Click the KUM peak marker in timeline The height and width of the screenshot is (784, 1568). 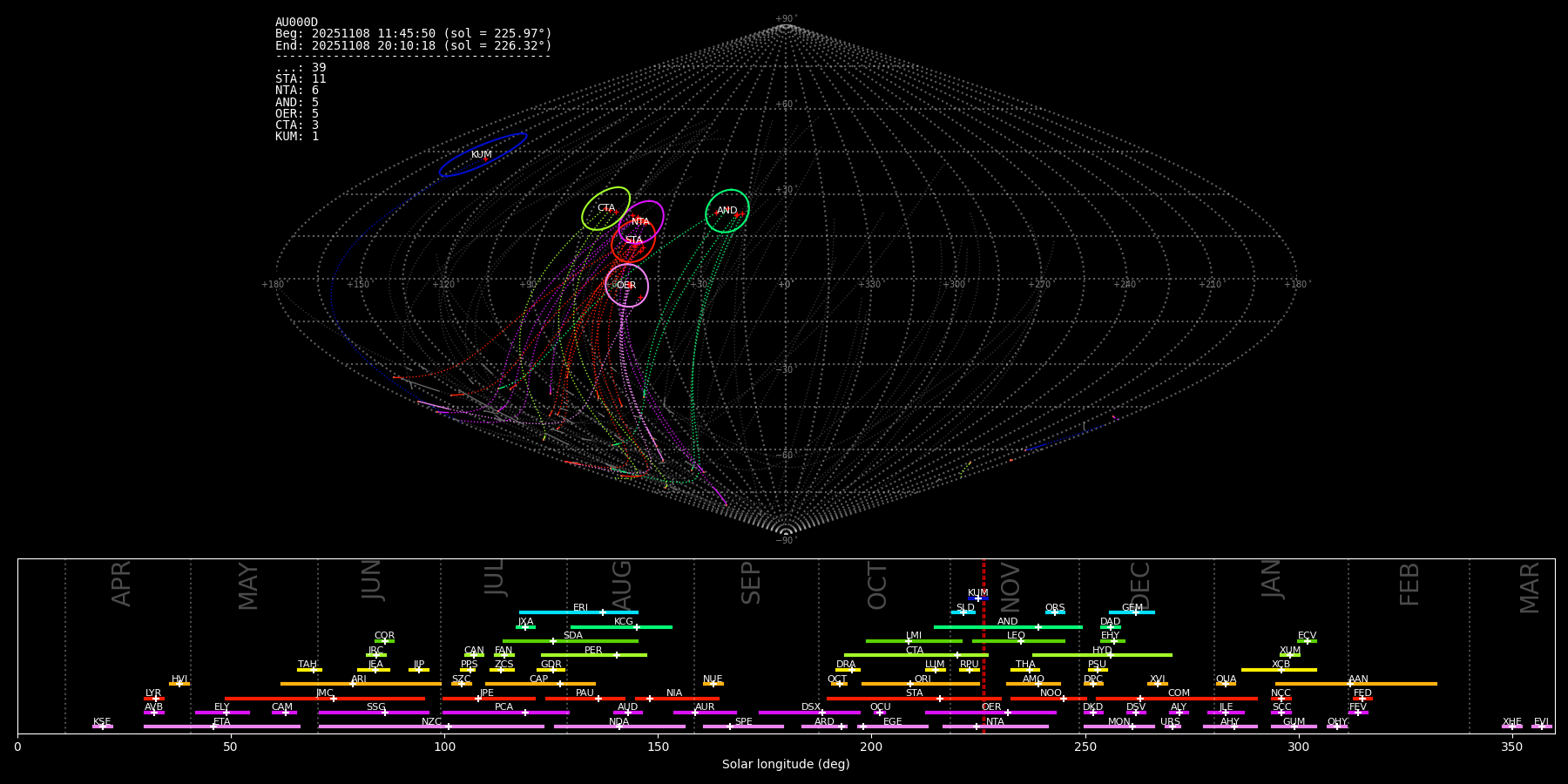click(977, 598)
